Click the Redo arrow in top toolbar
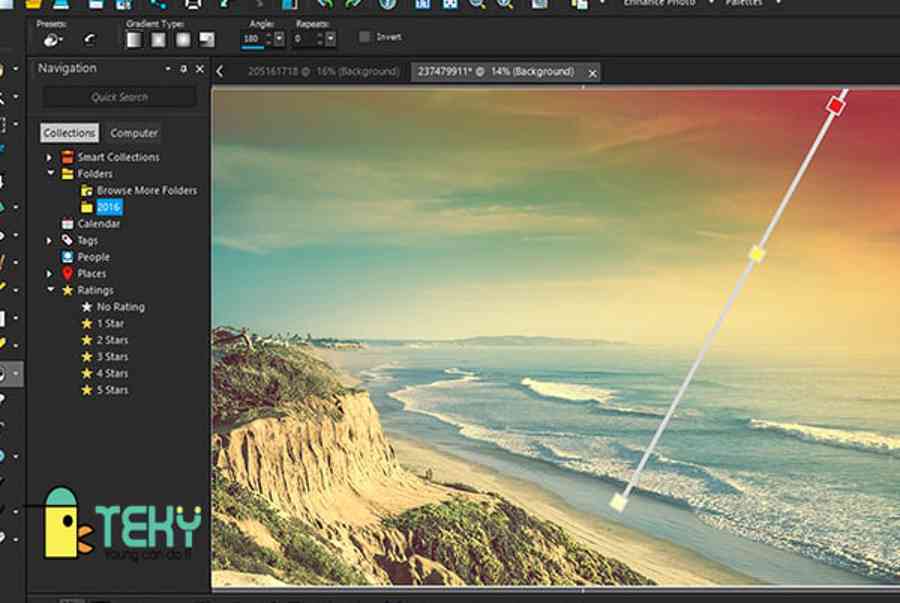900x603 pixels. pyautogui.click(x=354, y=4)
